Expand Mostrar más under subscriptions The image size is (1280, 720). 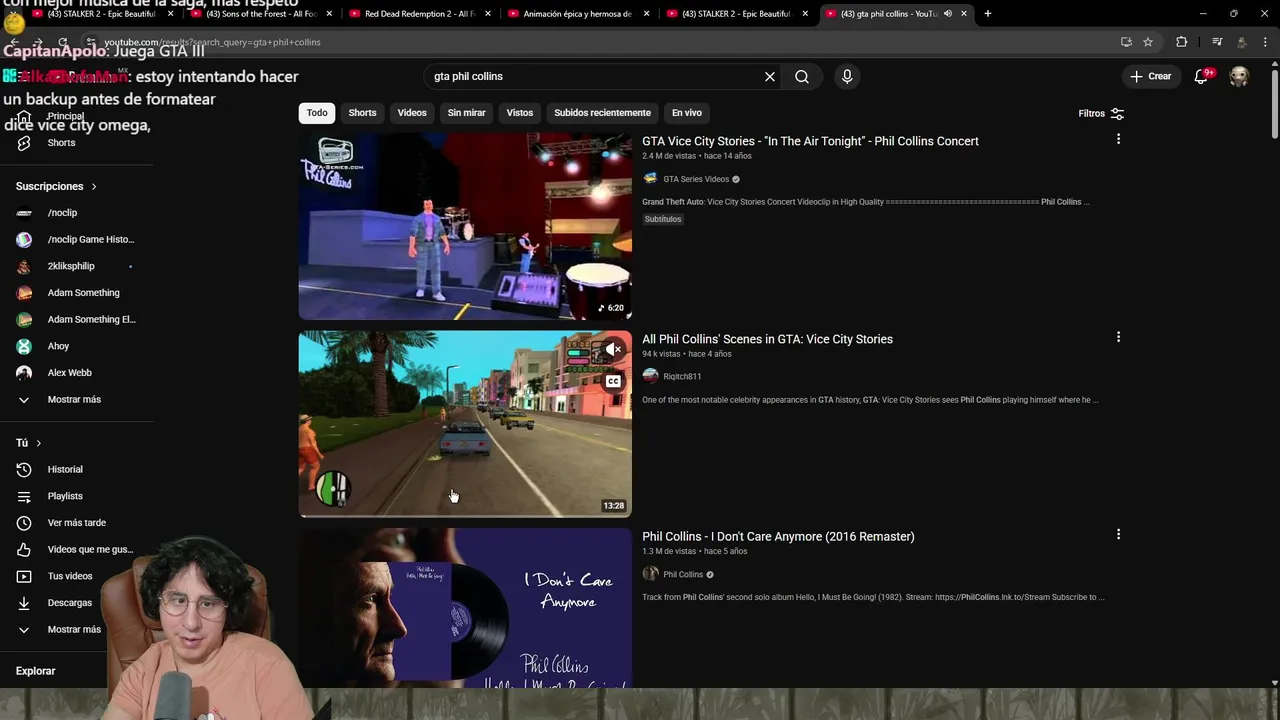click(75, 399)
